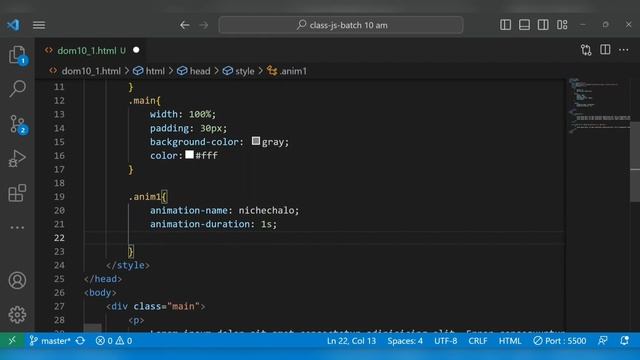Open the #fff color swatch picker
The width and height of the screenshot is (640, 360).
(189, 155)
